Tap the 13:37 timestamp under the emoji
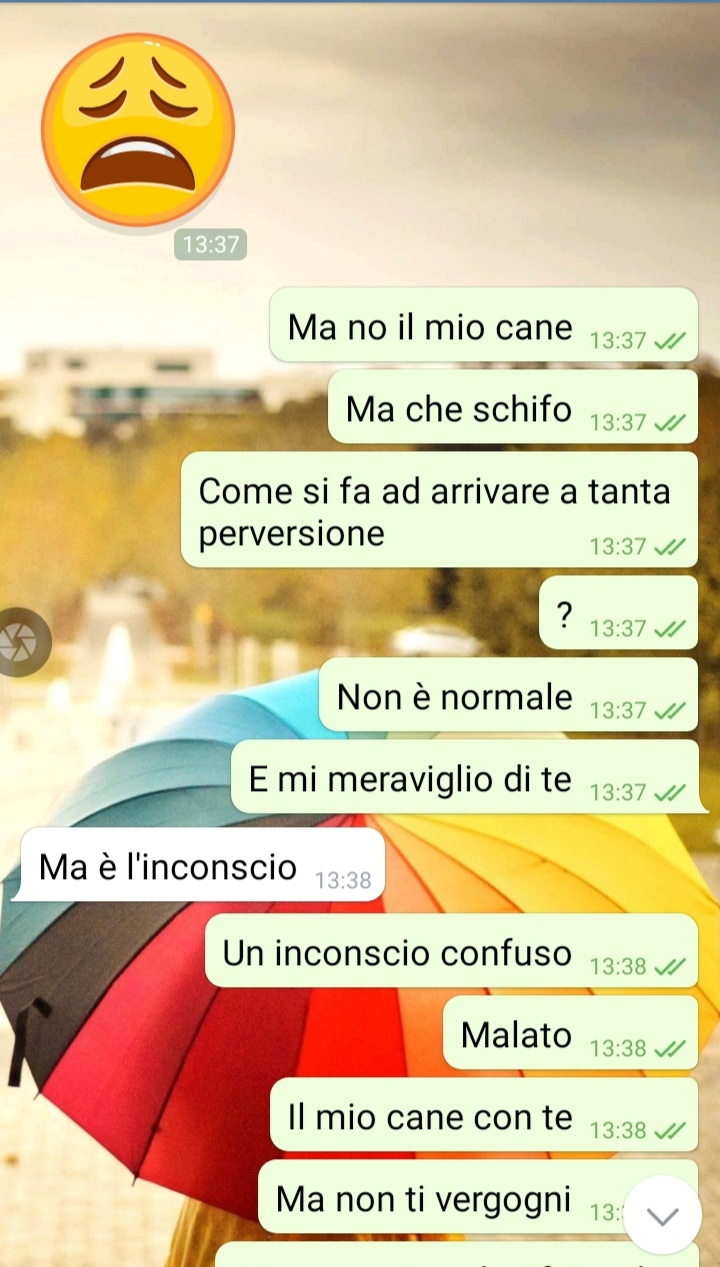The image size is (720, 1267). click(x=210, y=244)
